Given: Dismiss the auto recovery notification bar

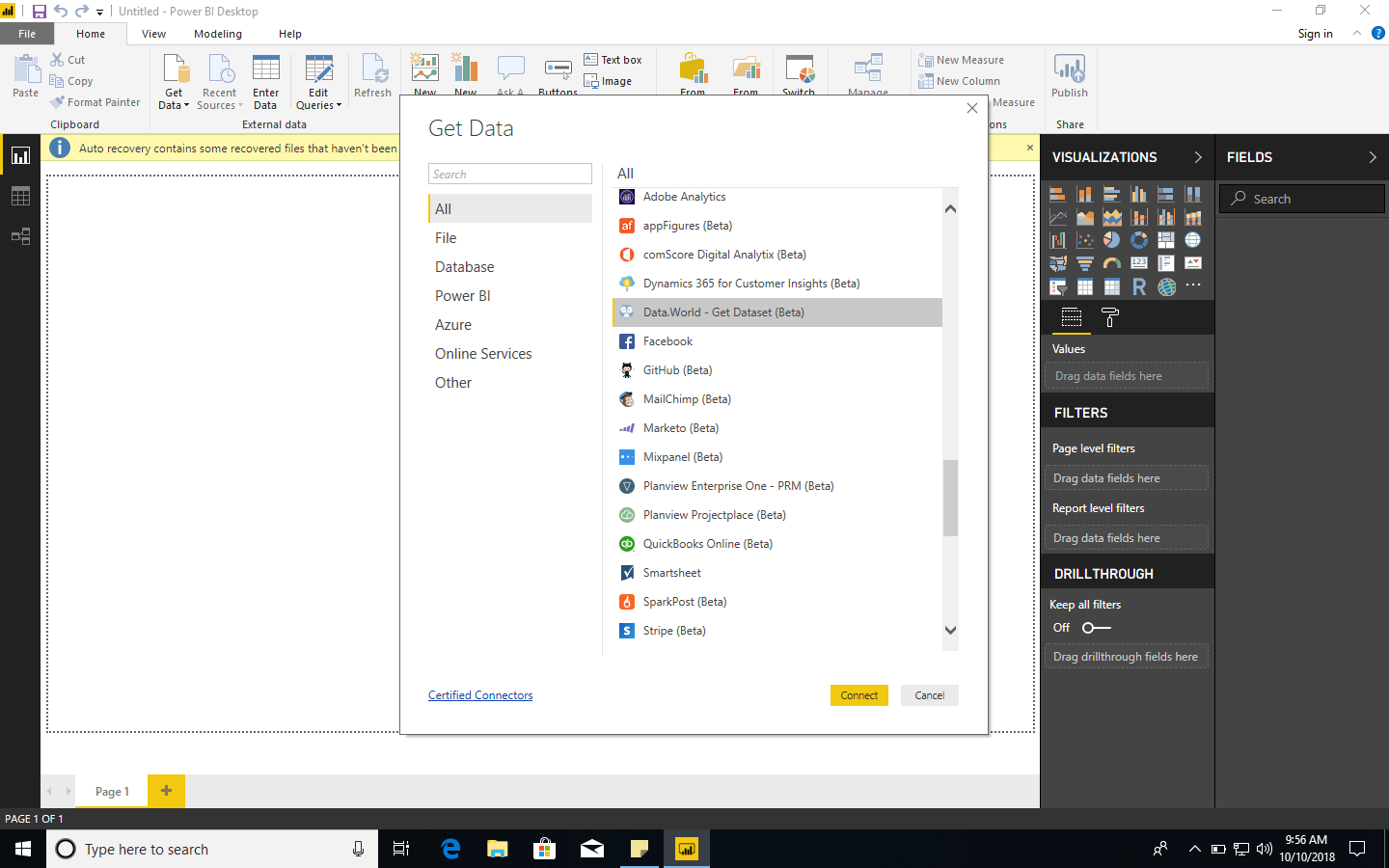Looking at the screenshot, I should [x=1030, y=148].
